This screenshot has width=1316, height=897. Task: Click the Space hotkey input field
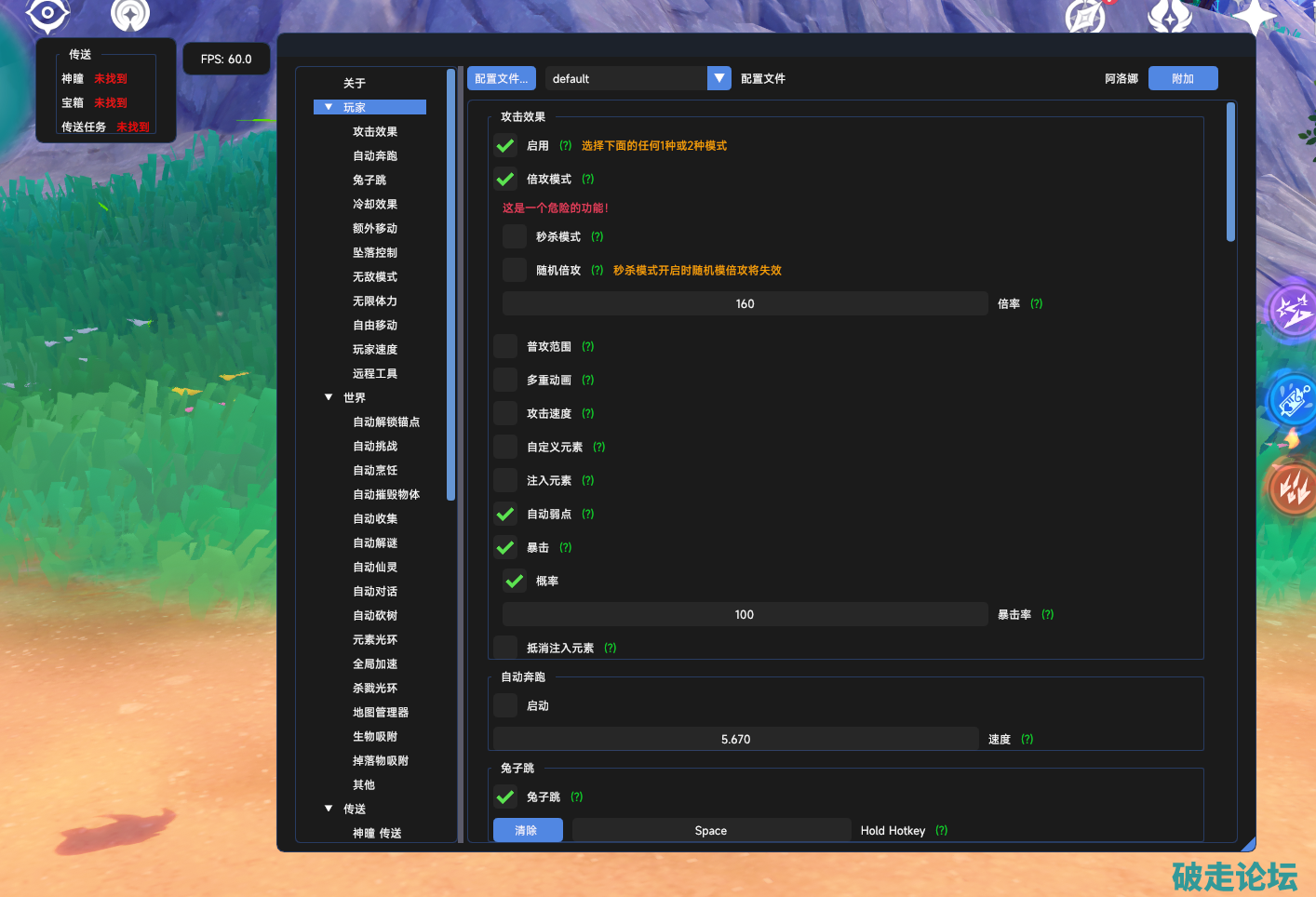pyautogui.click(x=711, y=831)
